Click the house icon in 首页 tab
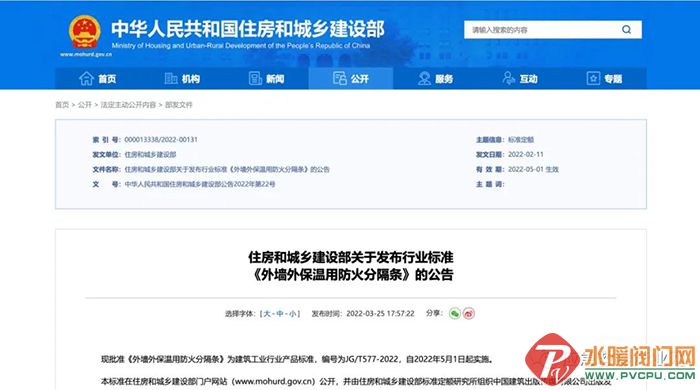700x390 pixels. tap(86, 79)
